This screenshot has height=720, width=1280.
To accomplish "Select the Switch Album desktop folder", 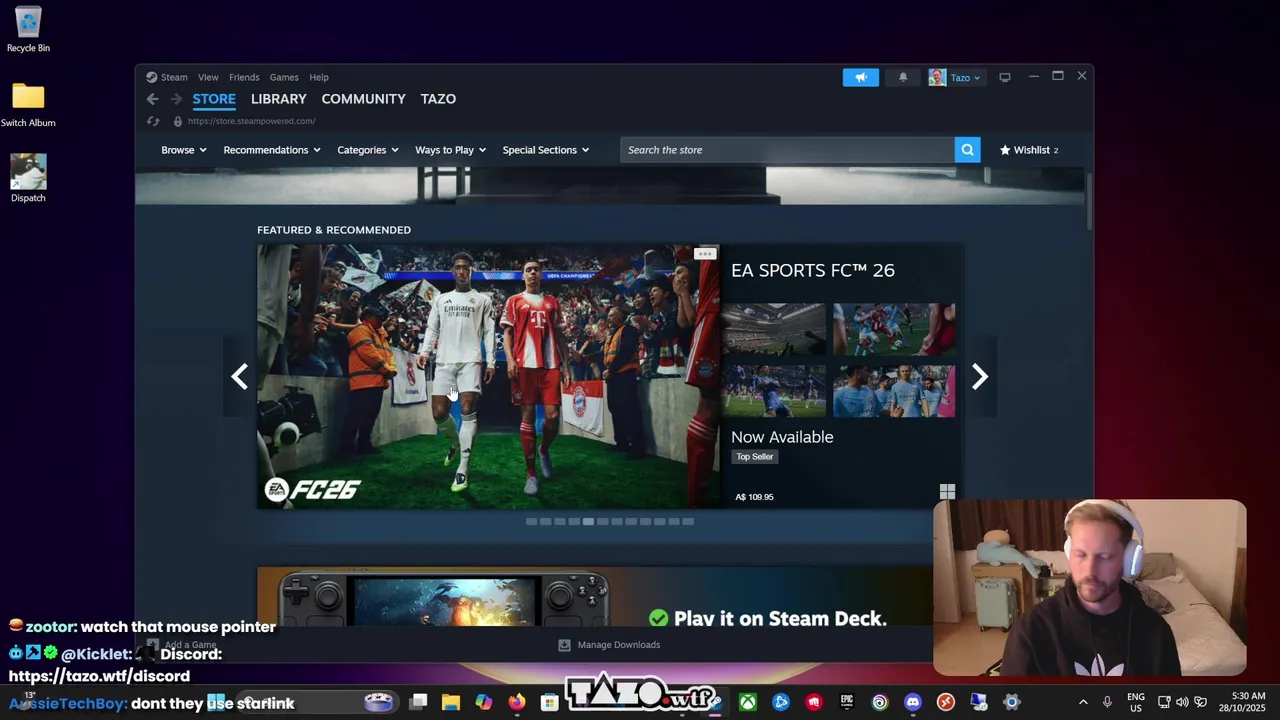I will click(28, 105).
